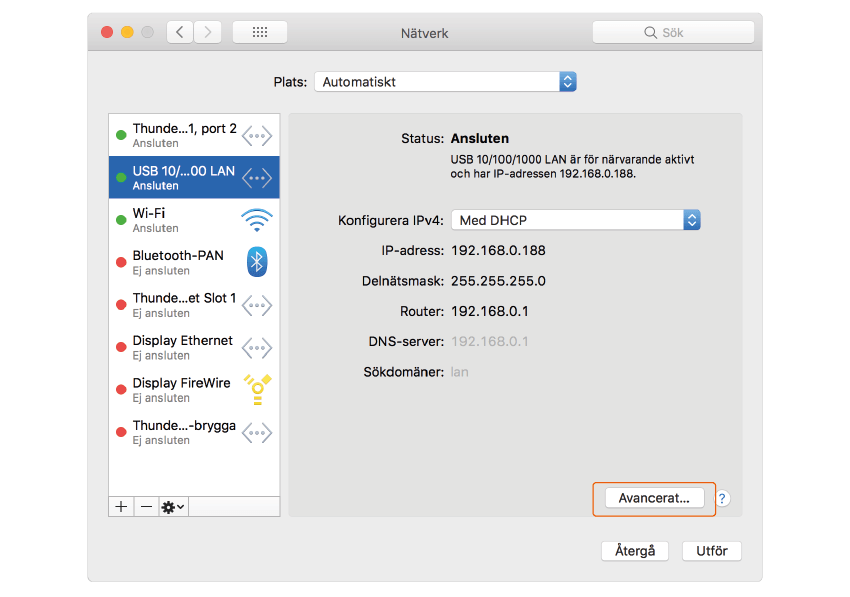The width and height of the screenshot is (850, 597).
Task: Click the Wi-Fi signal icon
Action: coord(257,220)
